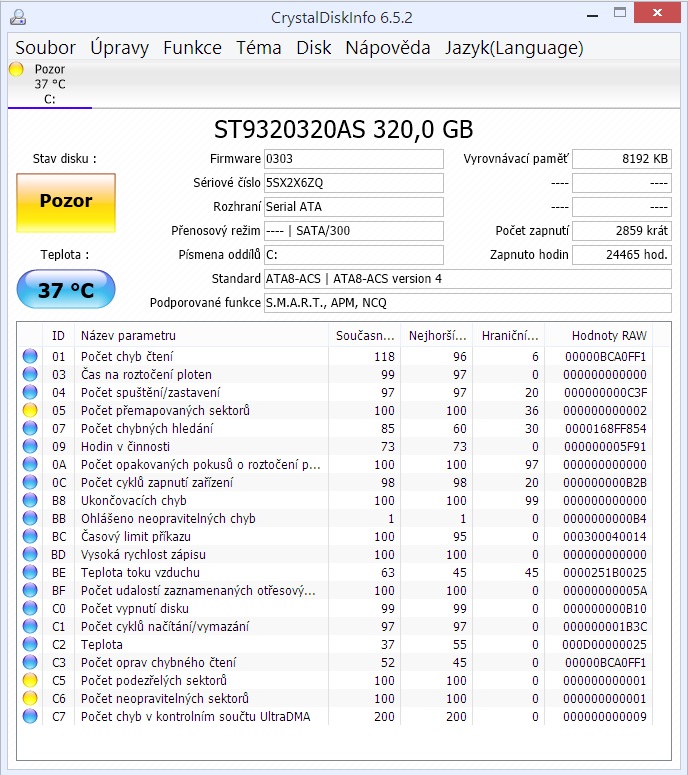Open the Funkce menu
The height and width of the screenshot is (775, 688).
tap(192, 48)
